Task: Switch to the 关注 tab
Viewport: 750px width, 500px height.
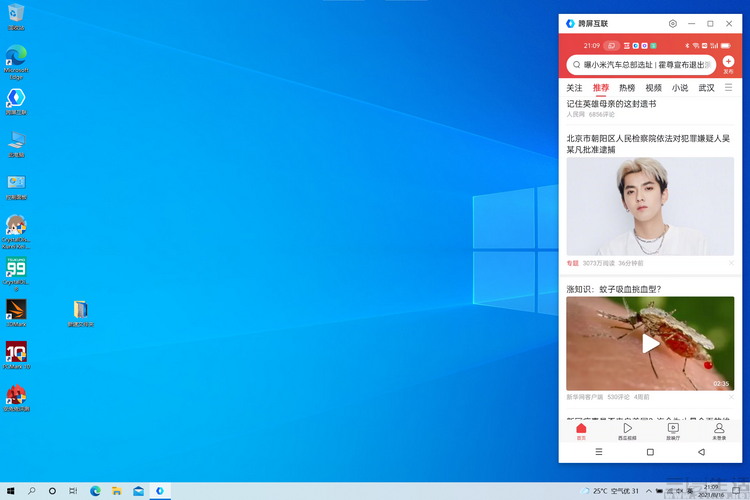Action: [574, 88]
